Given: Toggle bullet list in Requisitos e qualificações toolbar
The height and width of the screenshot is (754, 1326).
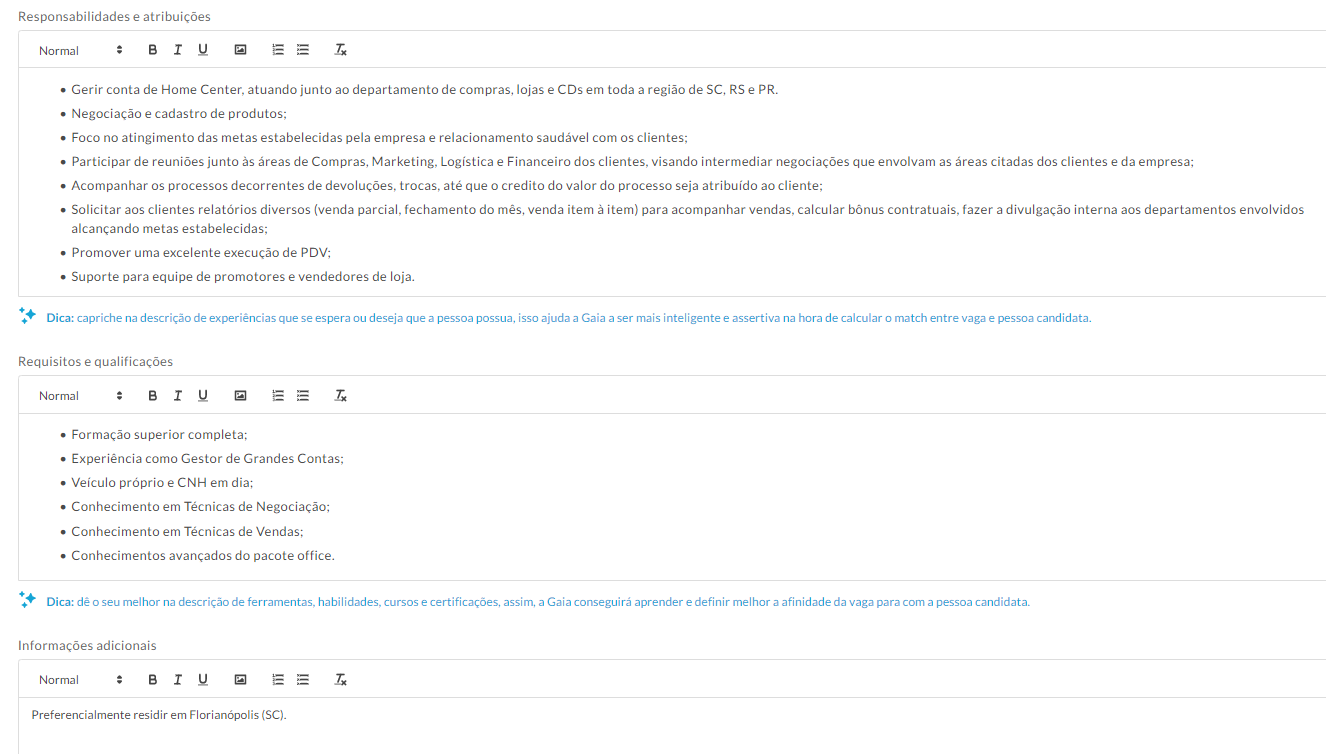Looking at the screenshot, I should [x=303, y=396].
